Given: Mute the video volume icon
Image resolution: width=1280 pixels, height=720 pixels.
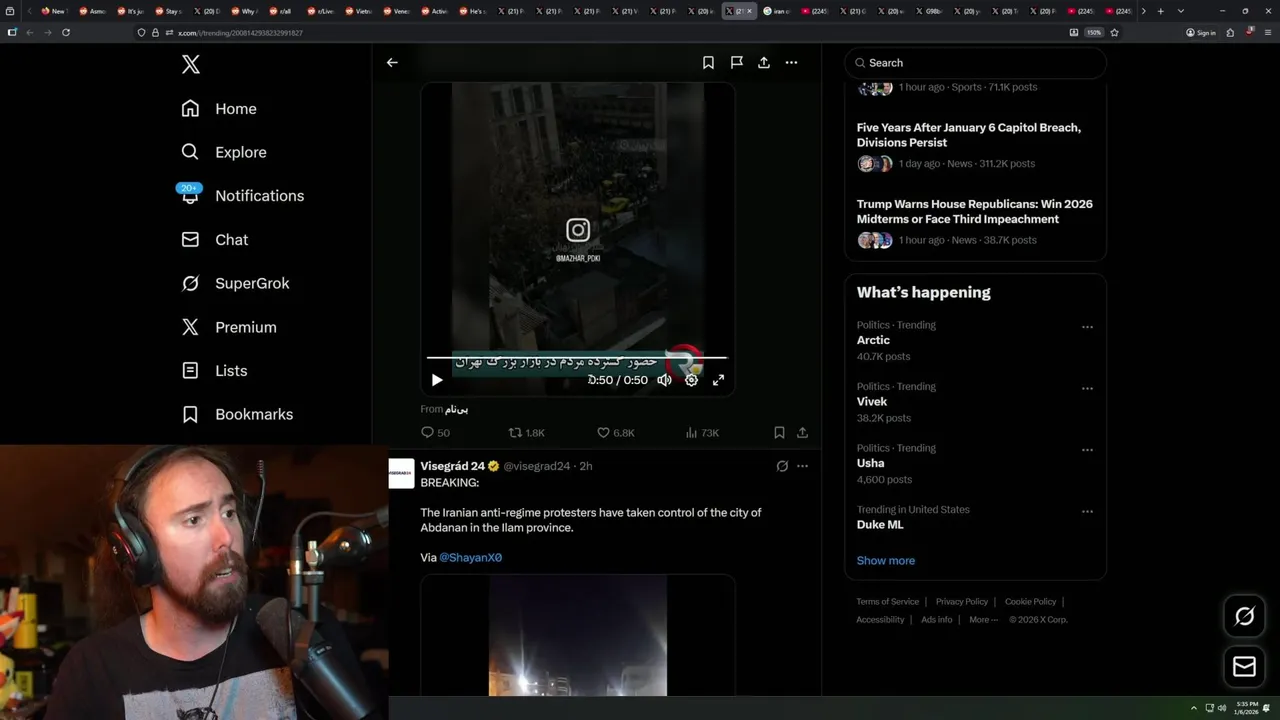Looking at the screenshot, I should pyautogui.click(x=664, y=380).
